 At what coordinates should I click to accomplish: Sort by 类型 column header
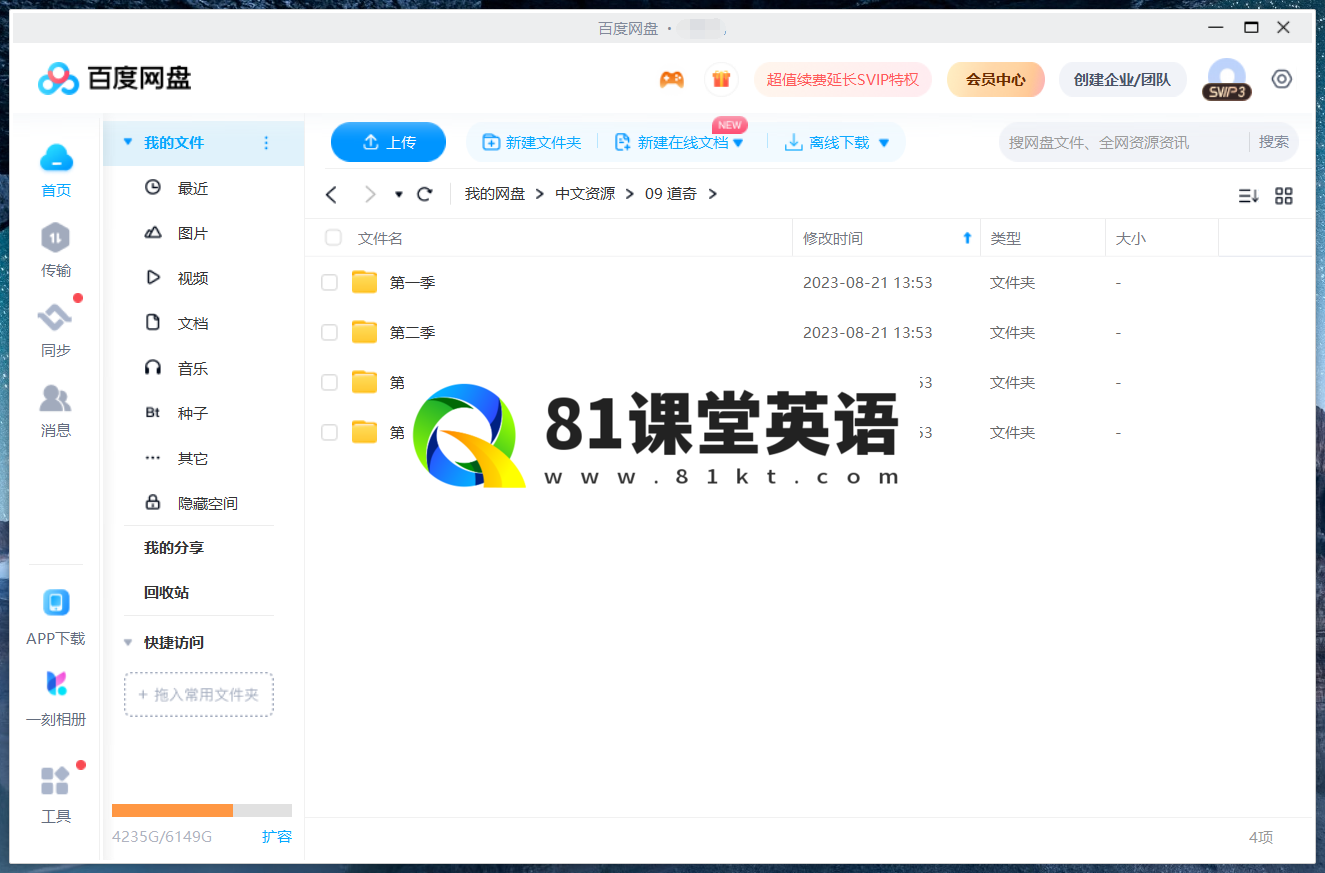point(1006,238)
